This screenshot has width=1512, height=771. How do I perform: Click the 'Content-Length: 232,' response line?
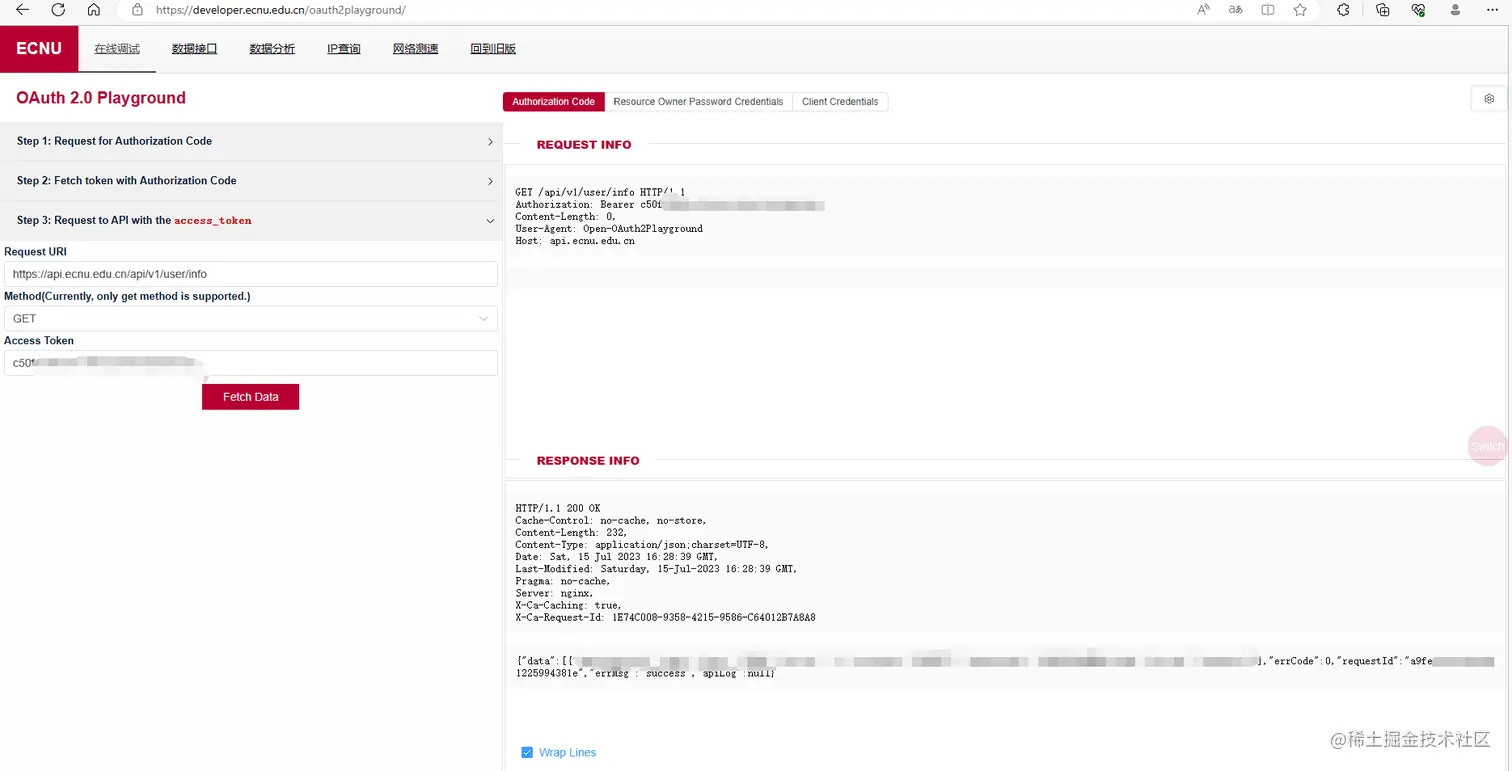(x=571, y=533)
